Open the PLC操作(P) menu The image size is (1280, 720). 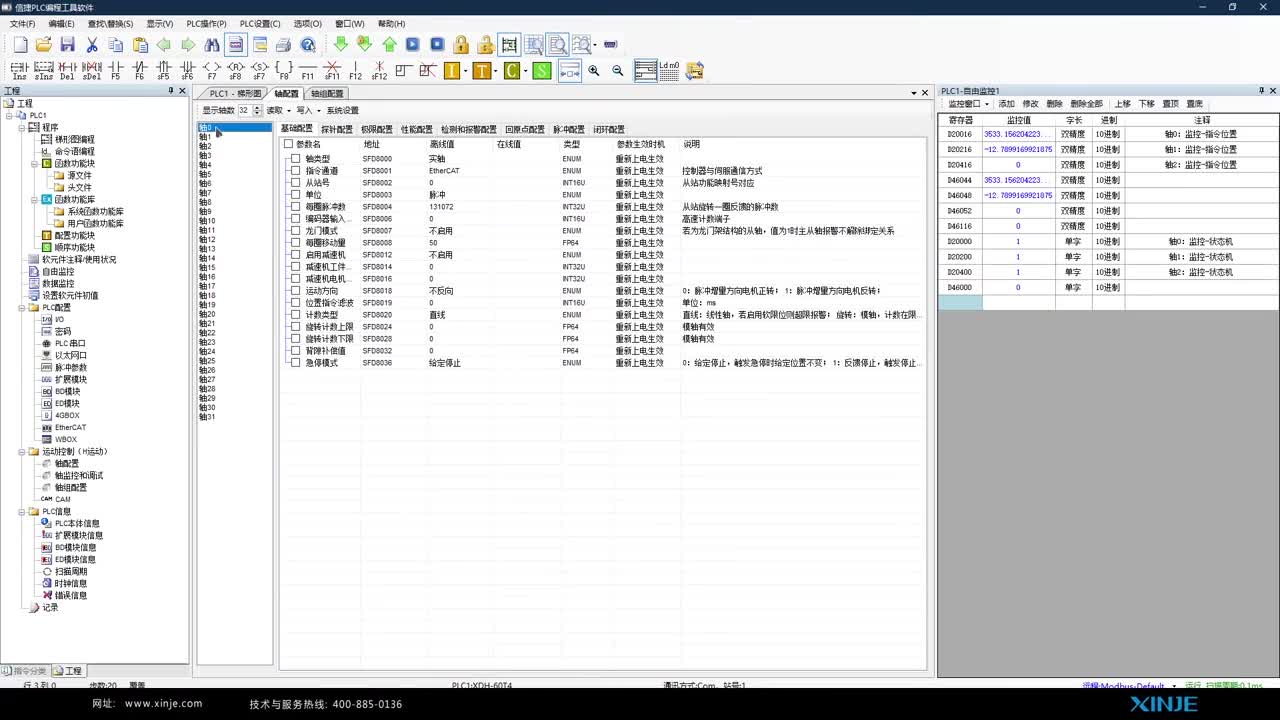tap(207, 24)
